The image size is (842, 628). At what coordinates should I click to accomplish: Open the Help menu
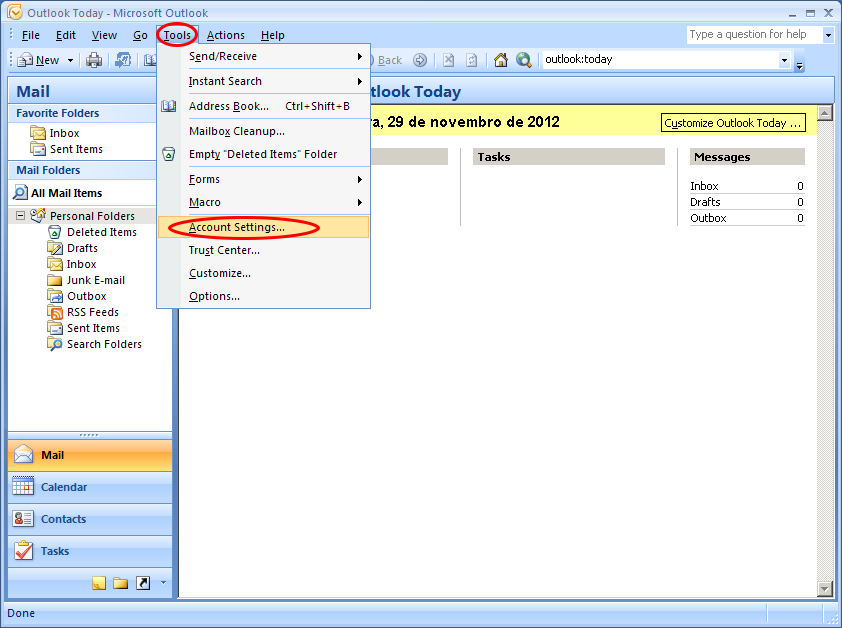273,35
